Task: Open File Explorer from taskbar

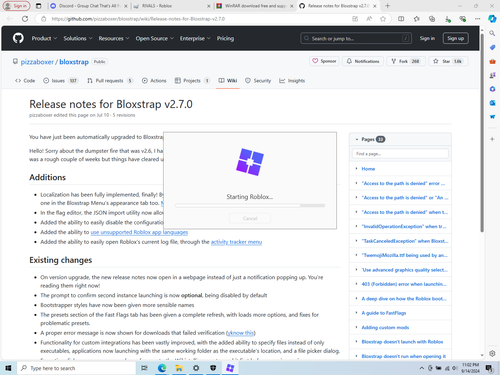Action: [179, 368]
